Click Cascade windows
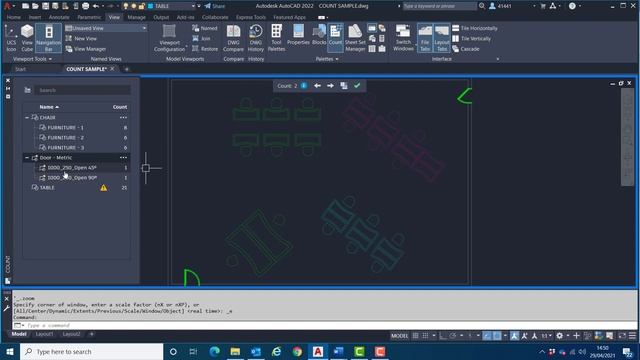 coord(466,49)
